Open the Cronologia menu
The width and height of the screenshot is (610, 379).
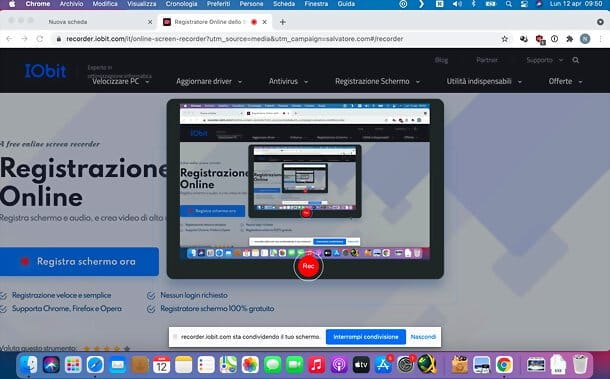click(181, 4)
